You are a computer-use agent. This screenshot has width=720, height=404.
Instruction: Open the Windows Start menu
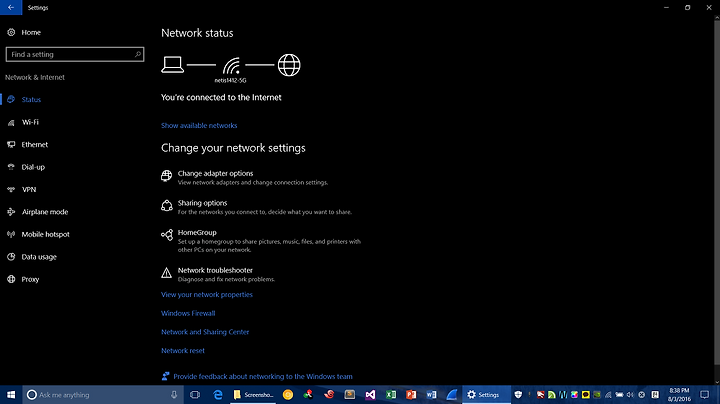point(11,395)
